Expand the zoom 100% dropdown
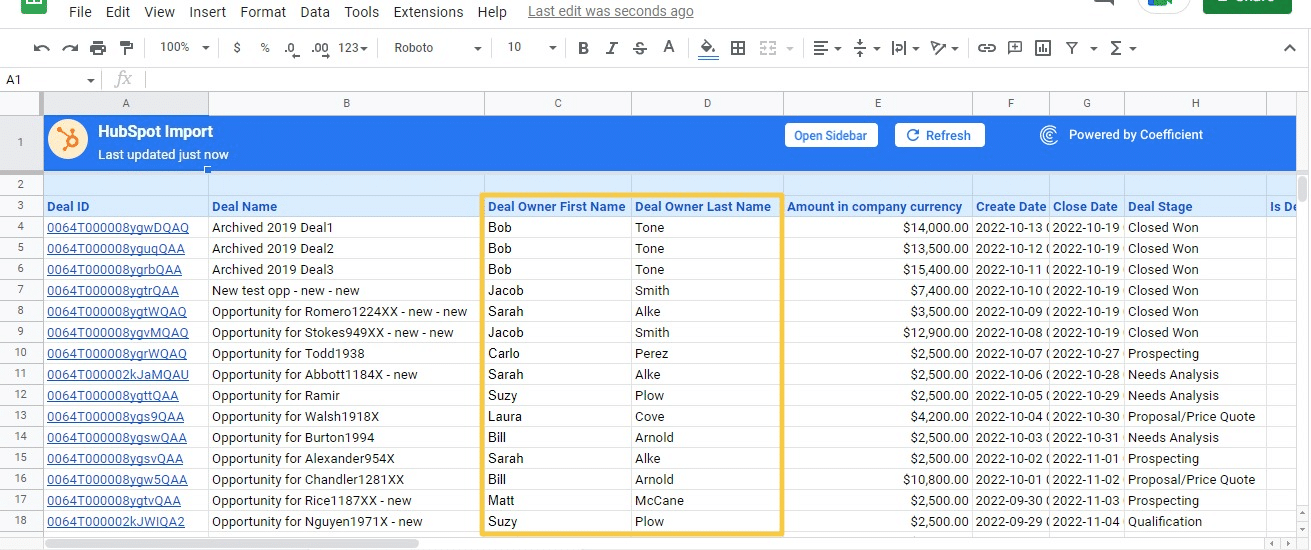Viewport: 1311px width, 550px height. 185,48
